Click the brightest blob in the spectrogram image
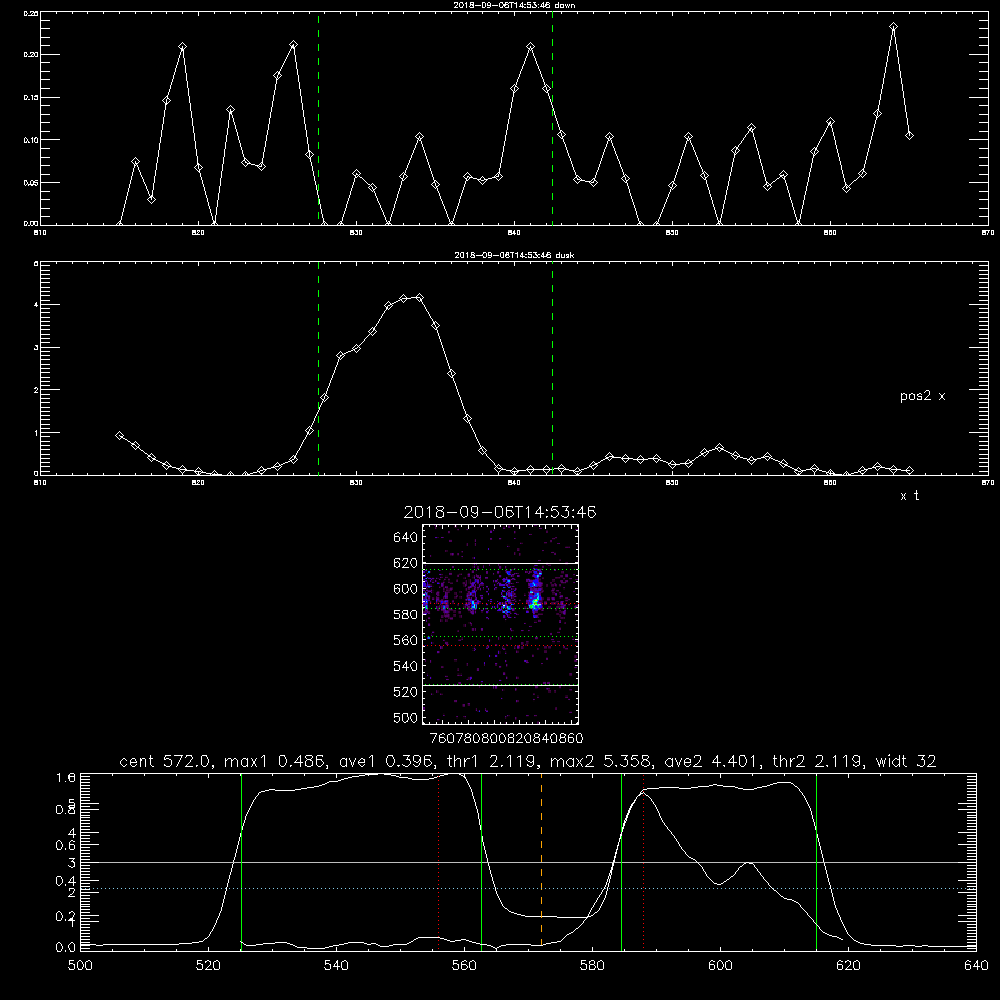The width and height of the screenshot is (1000, 1000). (x=536, y=599)
